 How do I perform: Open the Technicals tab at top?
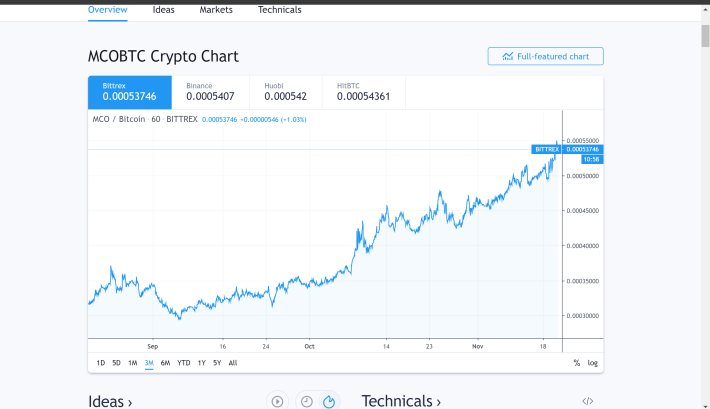pyautogui.click(x=279, y=10)
